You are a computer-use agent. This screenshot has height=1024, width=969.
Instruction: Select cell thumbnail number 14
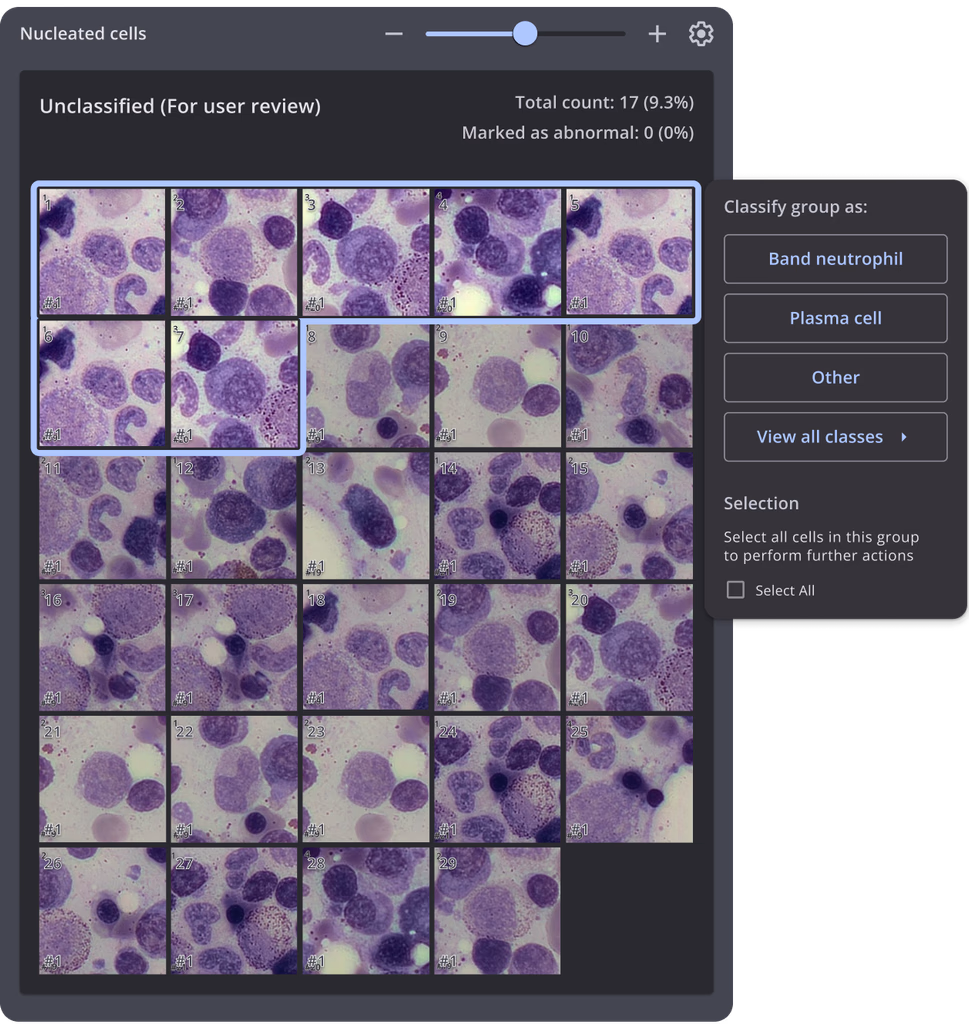[x=498, y=517]
